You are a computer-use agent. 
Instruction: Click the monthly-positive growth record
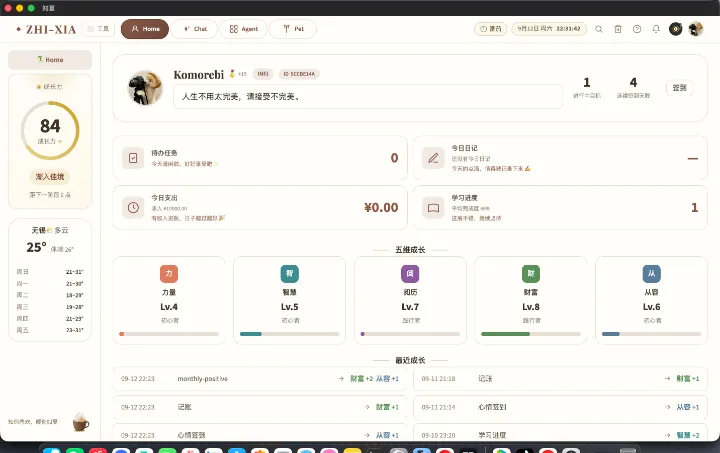pos(260,379)
